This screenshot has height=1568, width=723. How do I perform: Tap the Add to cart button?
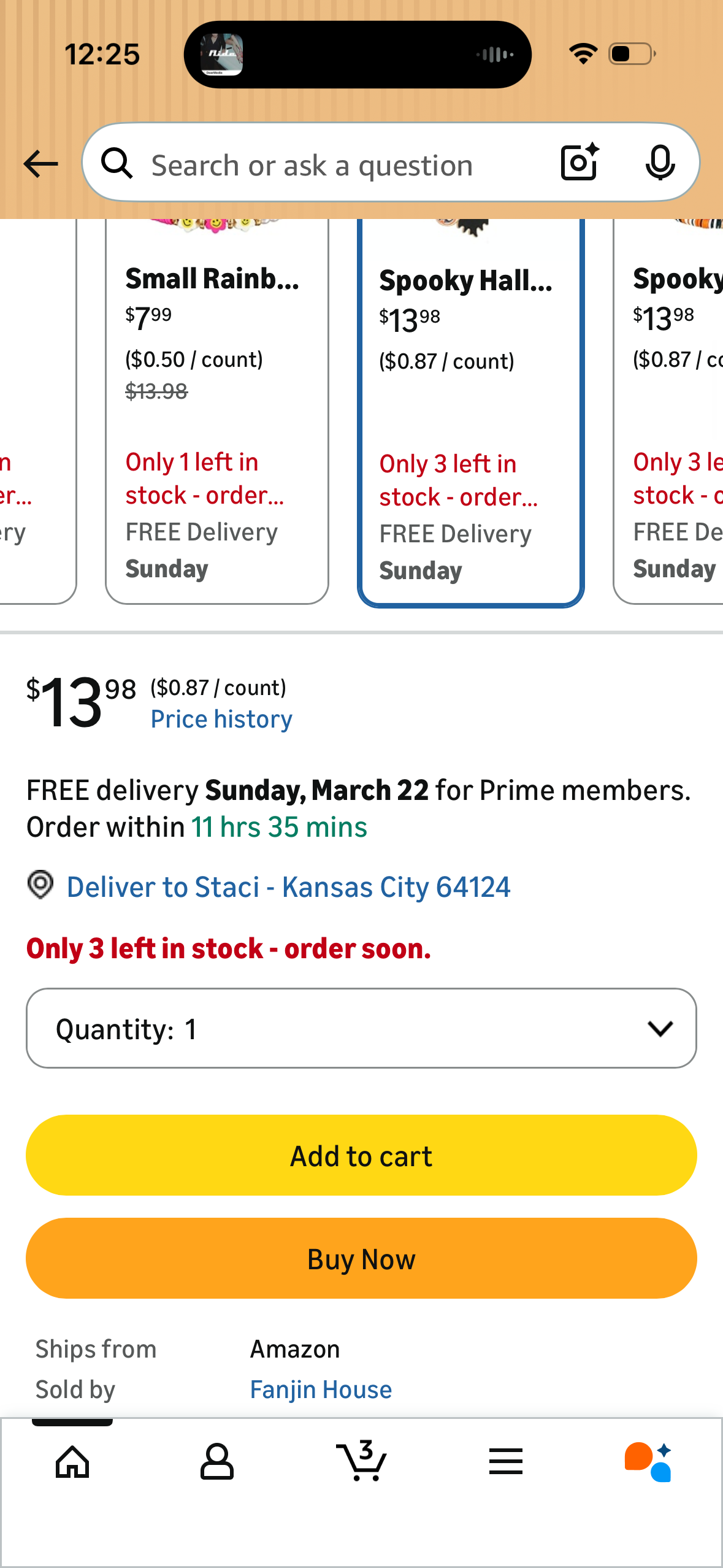tap(361, 1156)
